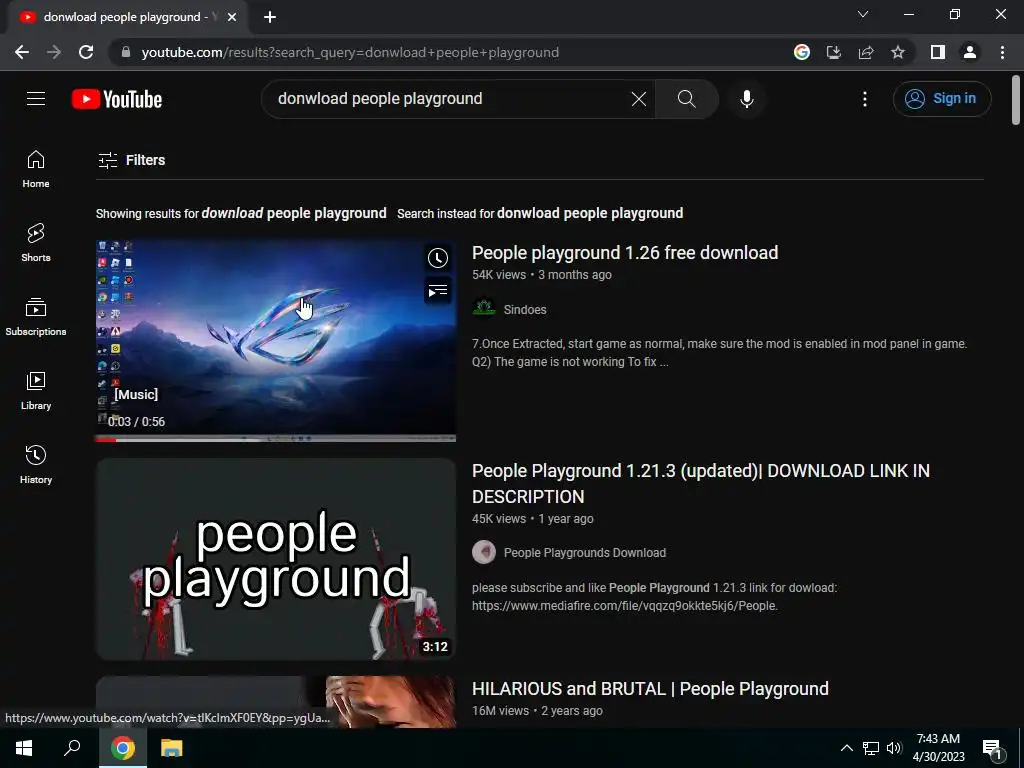Add first video to Watch later
This screenshot has height=768, width=1024.
(438, 258)
